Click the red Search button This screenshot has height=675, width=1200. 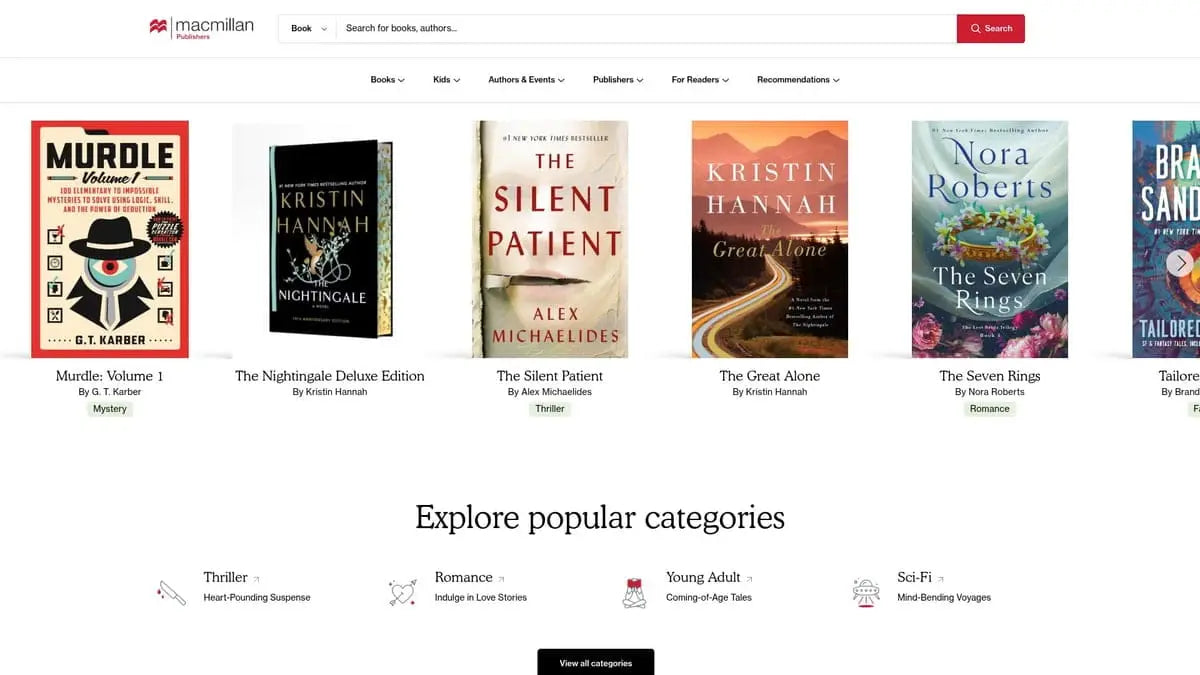991,28
